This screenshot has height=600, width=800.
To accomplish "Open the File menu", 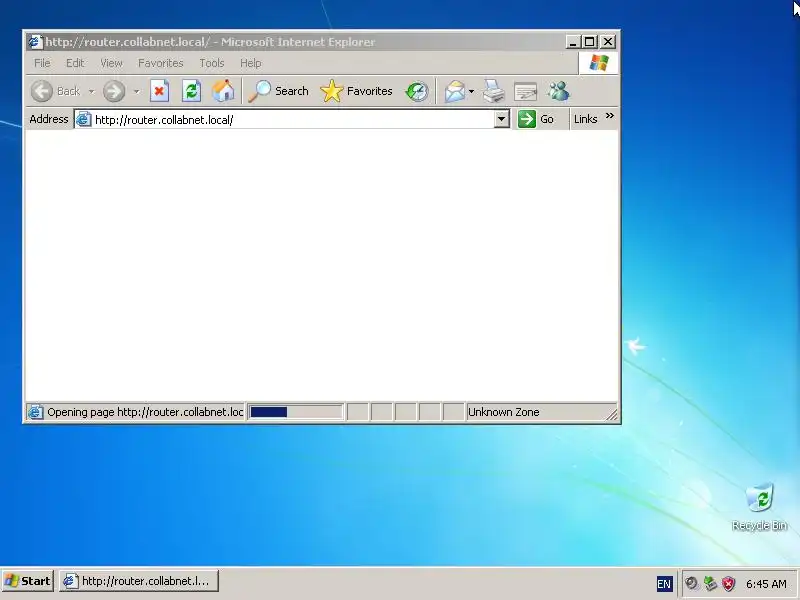I will (42, 63).
